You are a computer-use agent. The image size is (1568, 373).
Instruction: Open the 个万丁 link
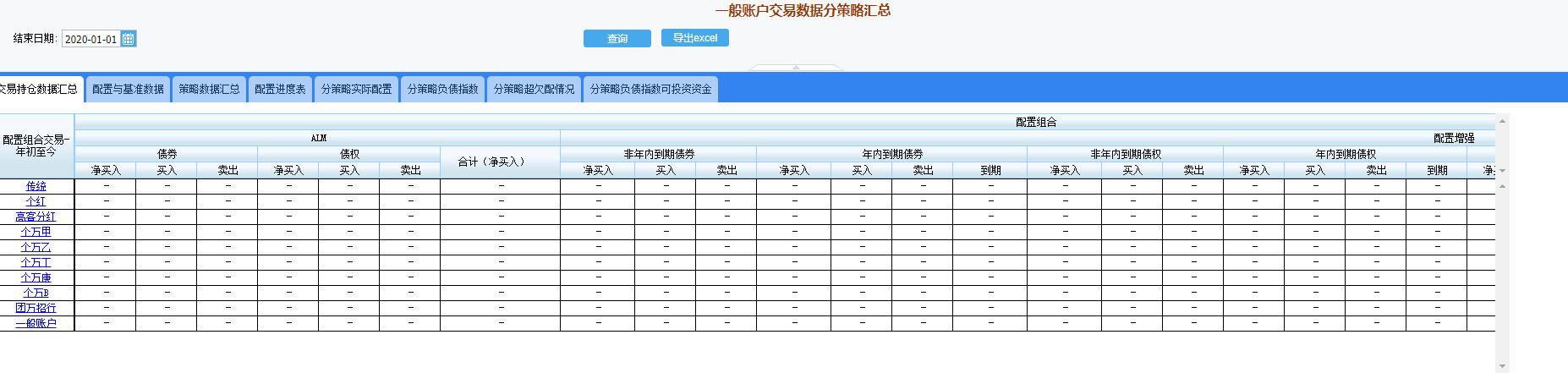(x=36, y=262)
